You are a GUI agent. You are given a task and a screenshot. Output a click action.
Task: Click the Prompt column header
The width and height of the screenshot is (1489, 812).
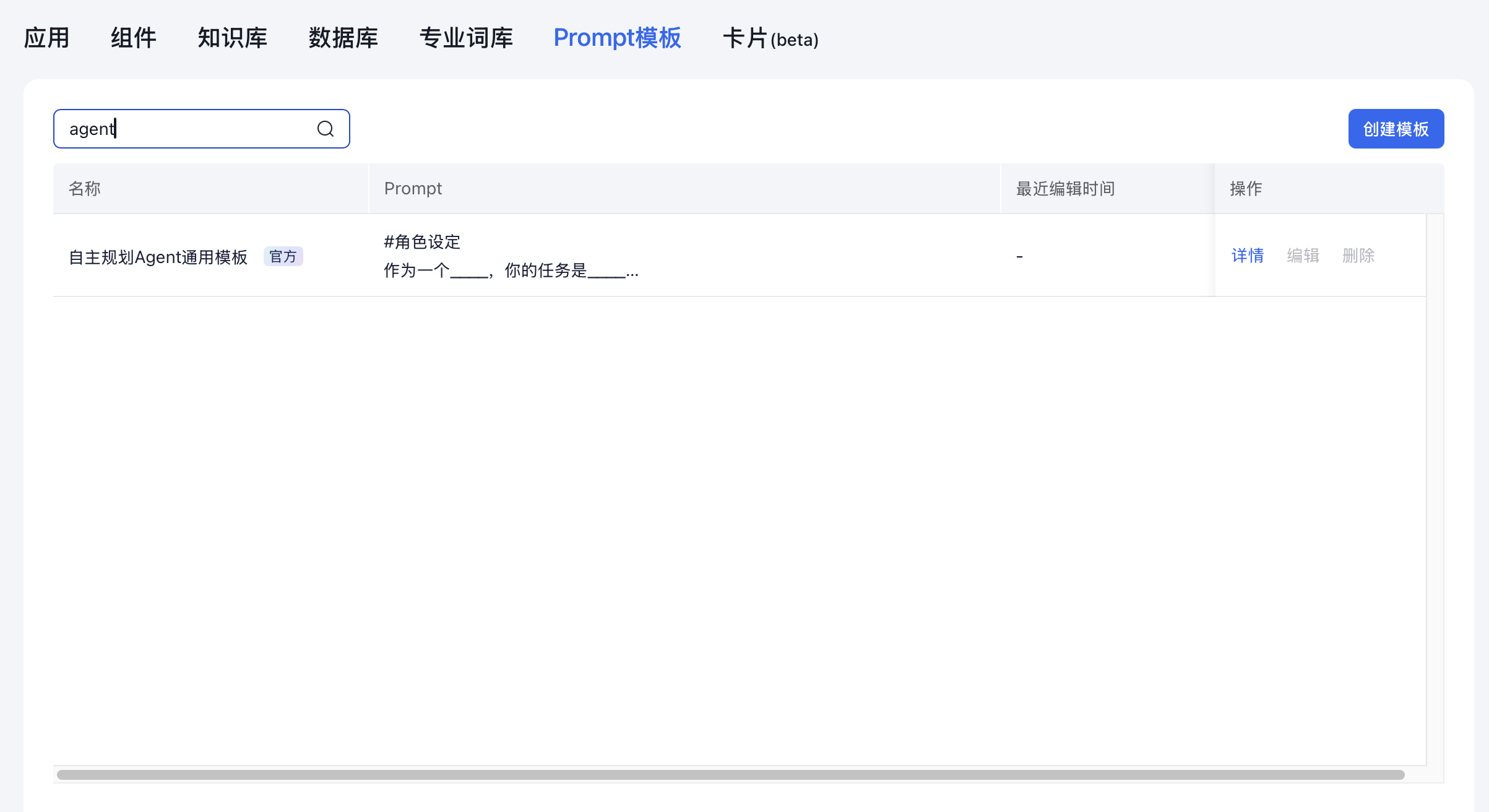click(x=684, y=188)
